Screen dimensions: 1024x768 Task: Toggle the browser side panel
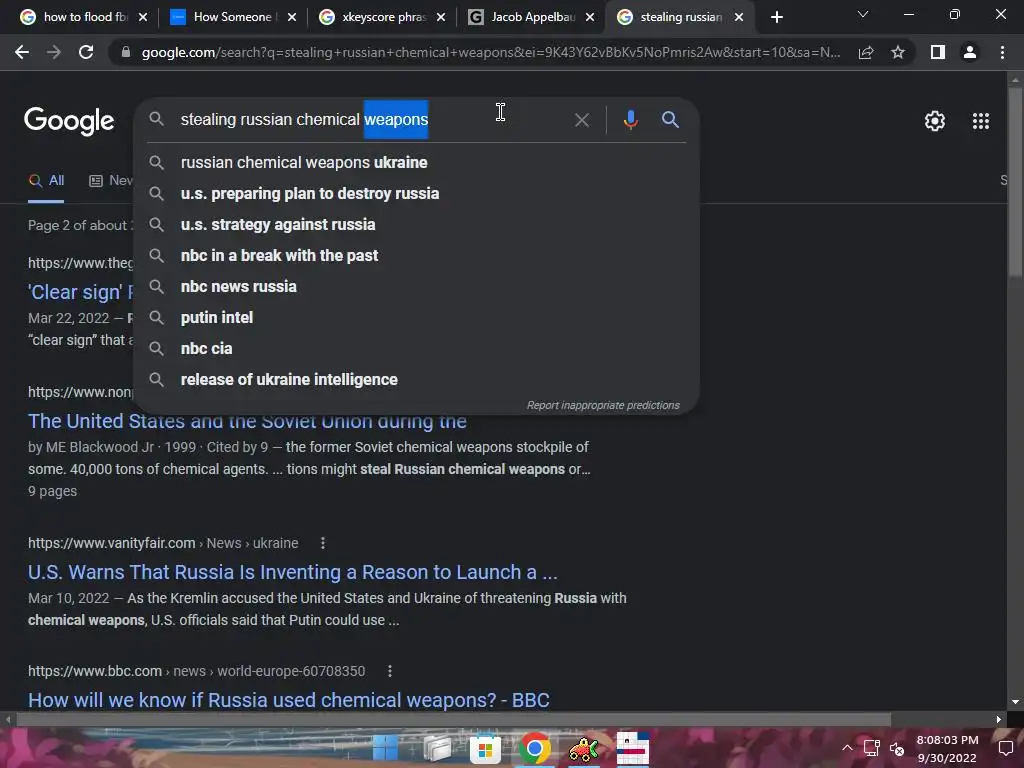click(x=938, y=52)
